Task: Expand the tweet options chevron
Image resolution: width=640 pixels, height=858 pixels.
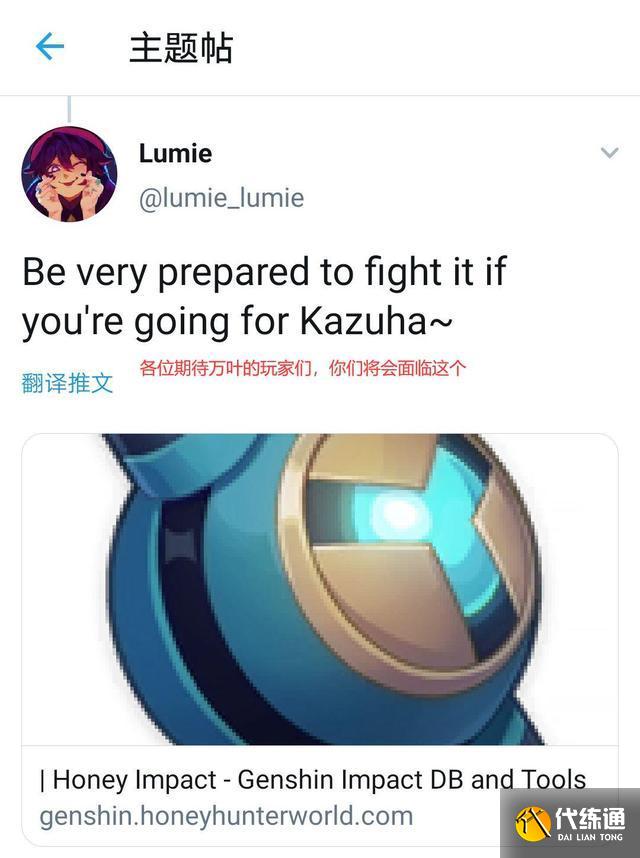Action: point(609,152)
